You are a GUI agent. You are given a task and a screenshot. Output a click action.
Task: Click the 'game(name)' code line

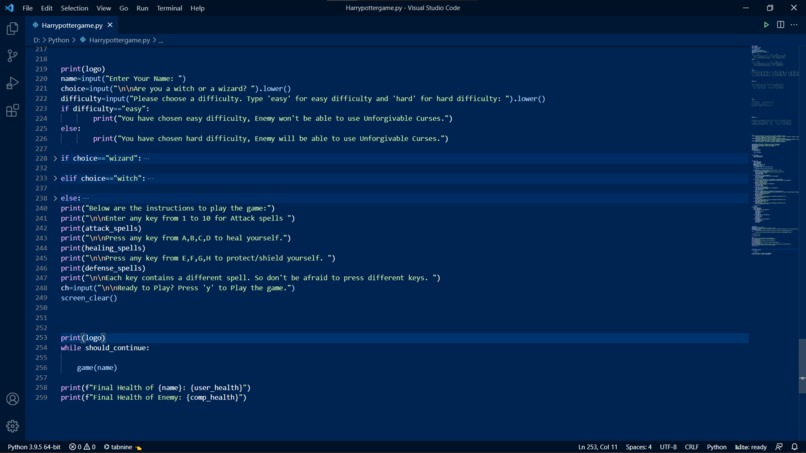click(97, 368)
